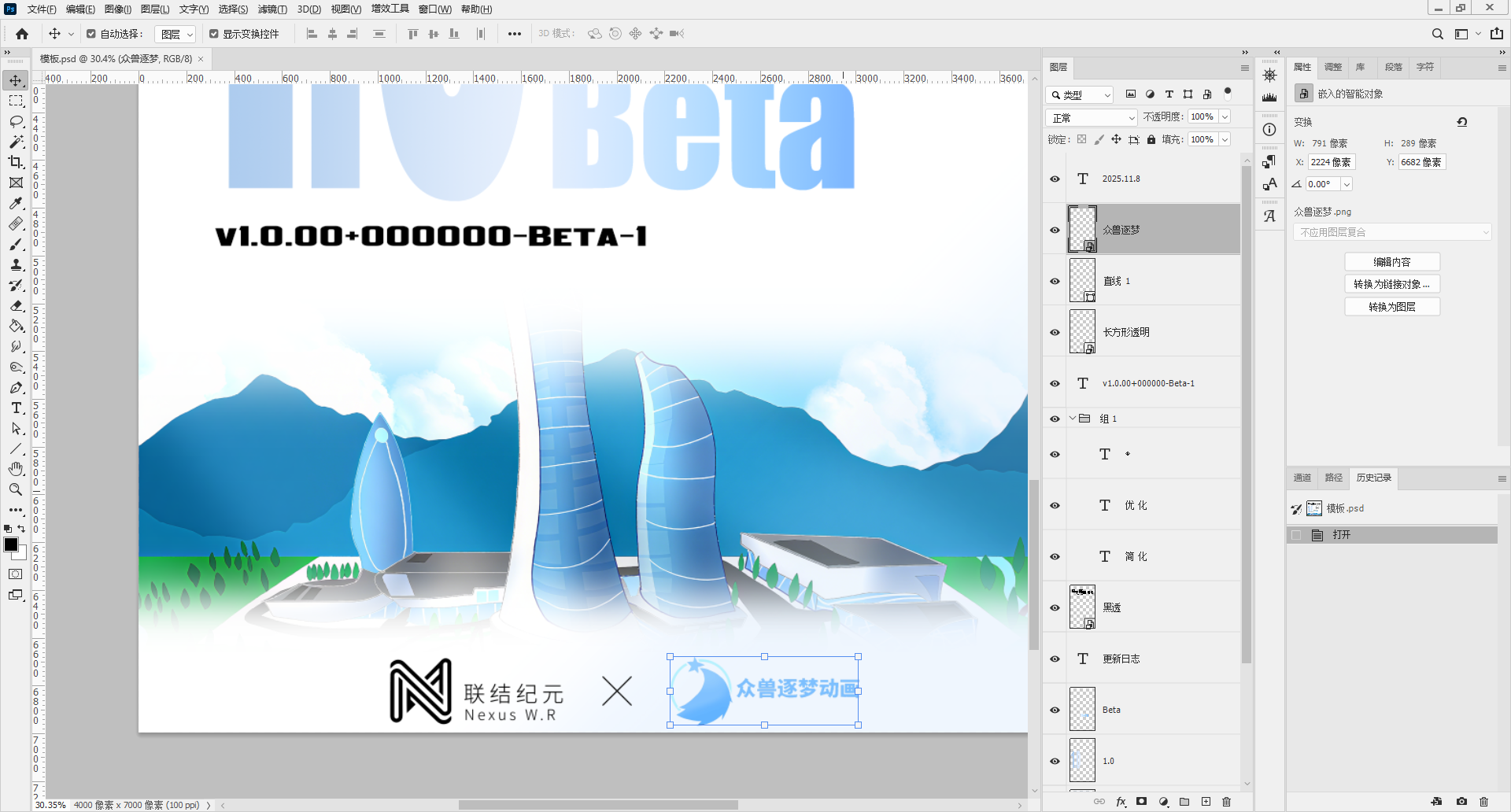This screenshot has width=1511, height=812.
Task: Add a layer style via fx icon
Action: [x=1121, y=802]
